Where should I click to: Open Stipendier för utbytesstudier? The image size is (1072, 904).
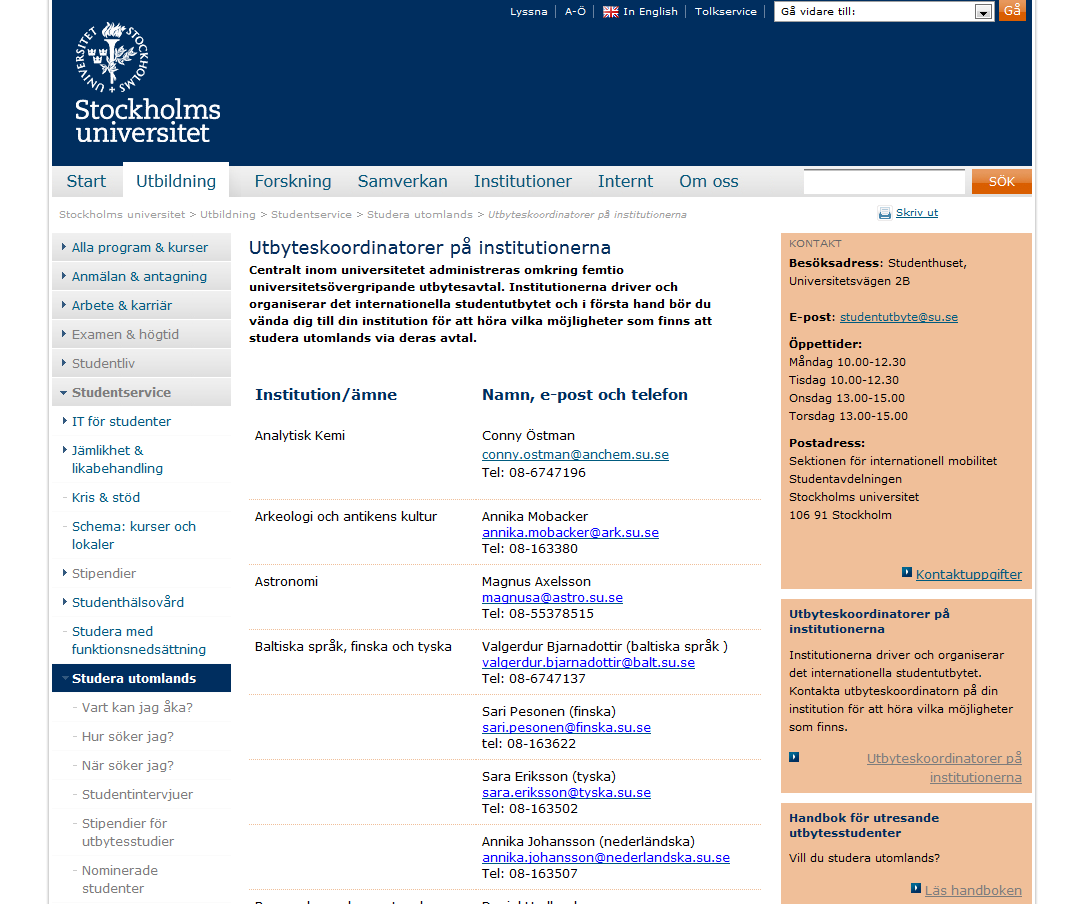click(128, 832)
